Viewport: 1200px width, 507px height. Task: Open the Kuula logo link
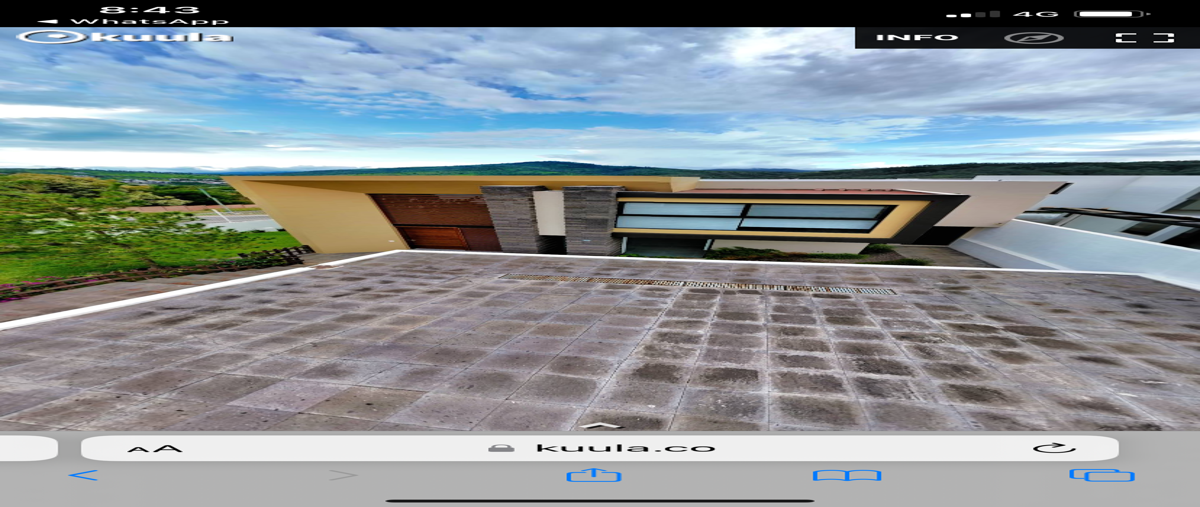[125, 37]
